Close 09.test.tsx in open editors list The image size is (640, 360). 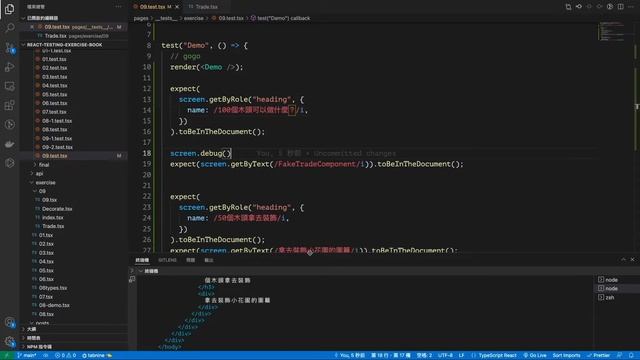[32, 27]
